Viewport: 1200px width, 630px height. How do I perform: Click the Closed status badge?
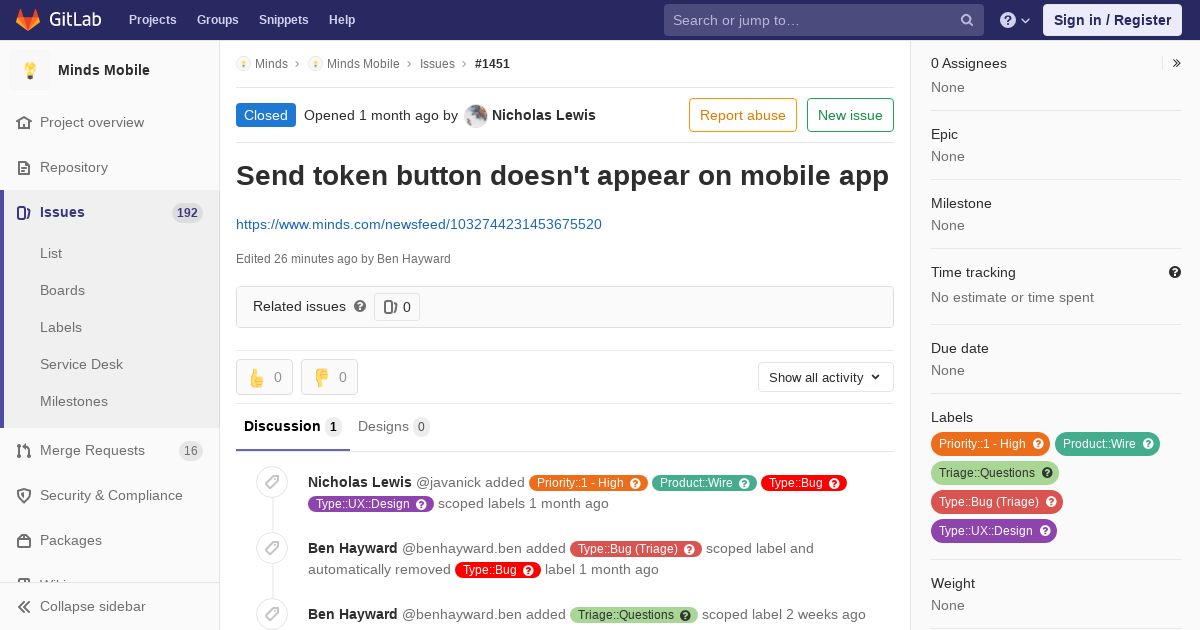[266, 115]
